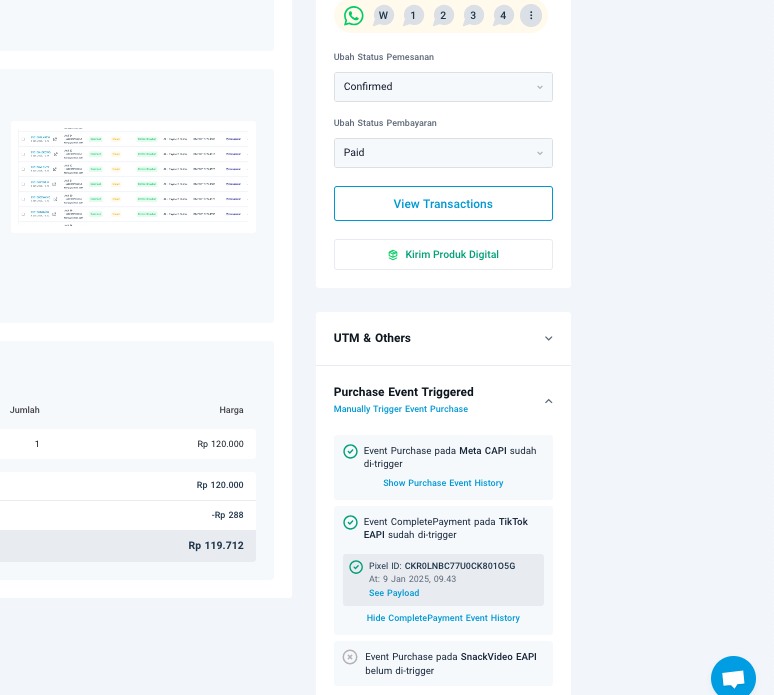Click the Ubah Status Pemesanan label

click(384, 57)
